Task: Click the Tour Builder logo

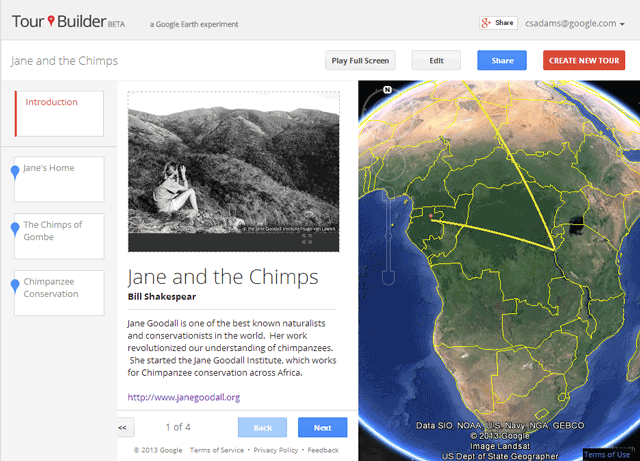Action: pos(68,22)
